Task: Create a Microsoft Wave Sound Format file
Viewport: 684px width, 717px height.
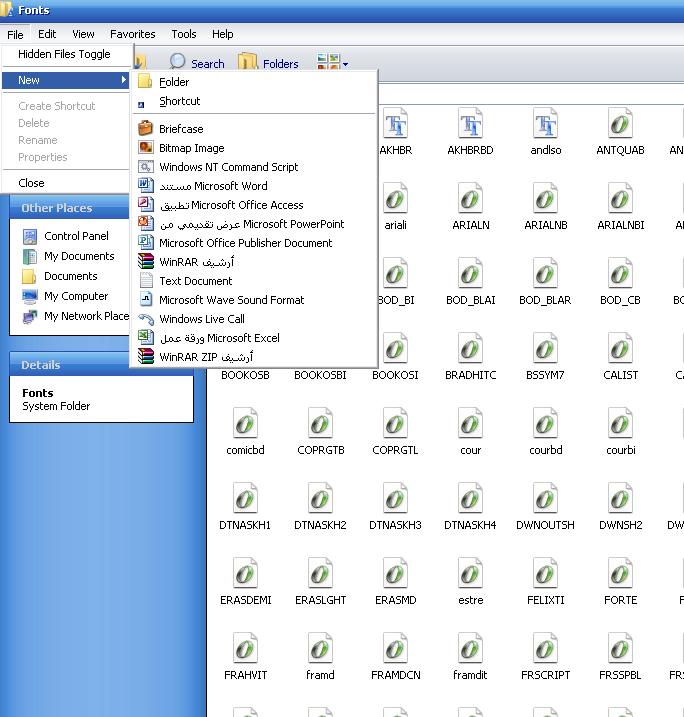Action: coord(254,300)
